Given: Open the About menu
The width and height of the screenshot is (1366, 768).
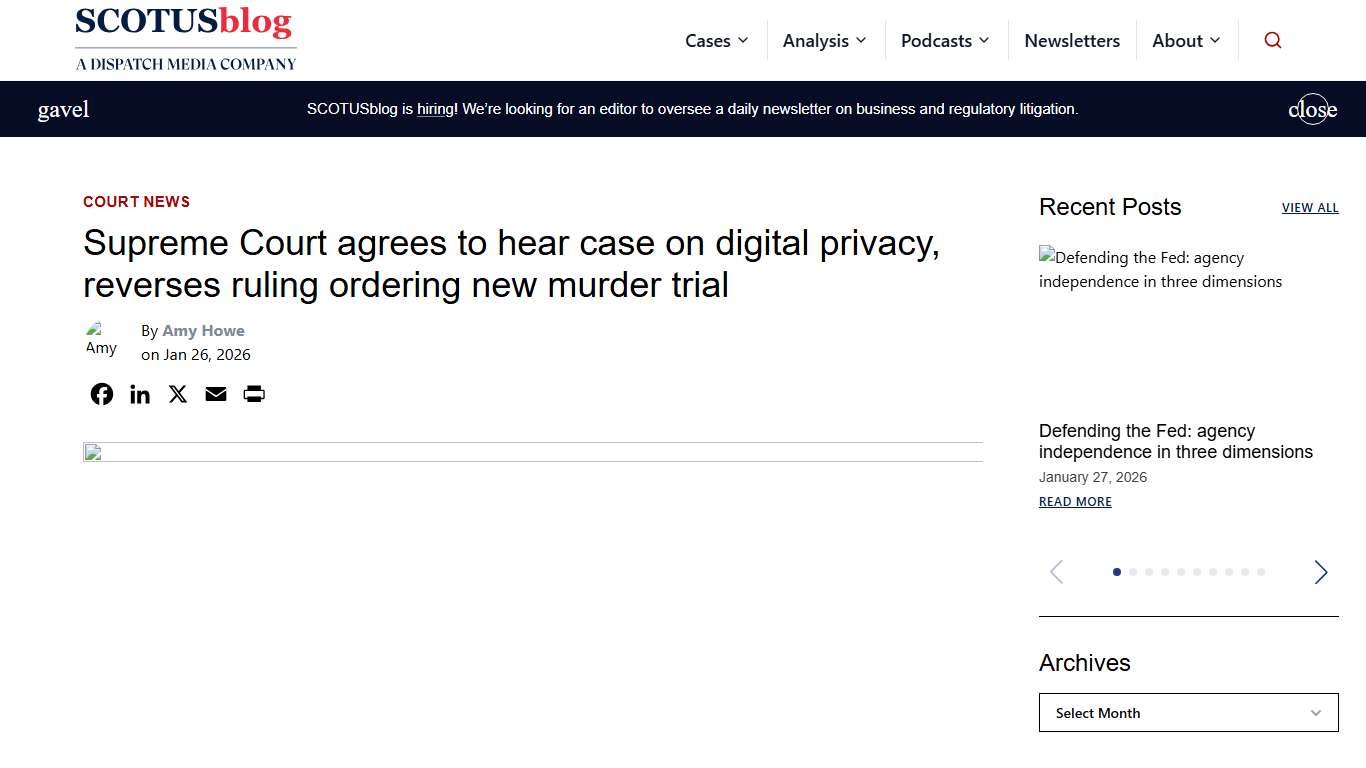Looking at the screenshot, I should click(x=1186, y=40).
